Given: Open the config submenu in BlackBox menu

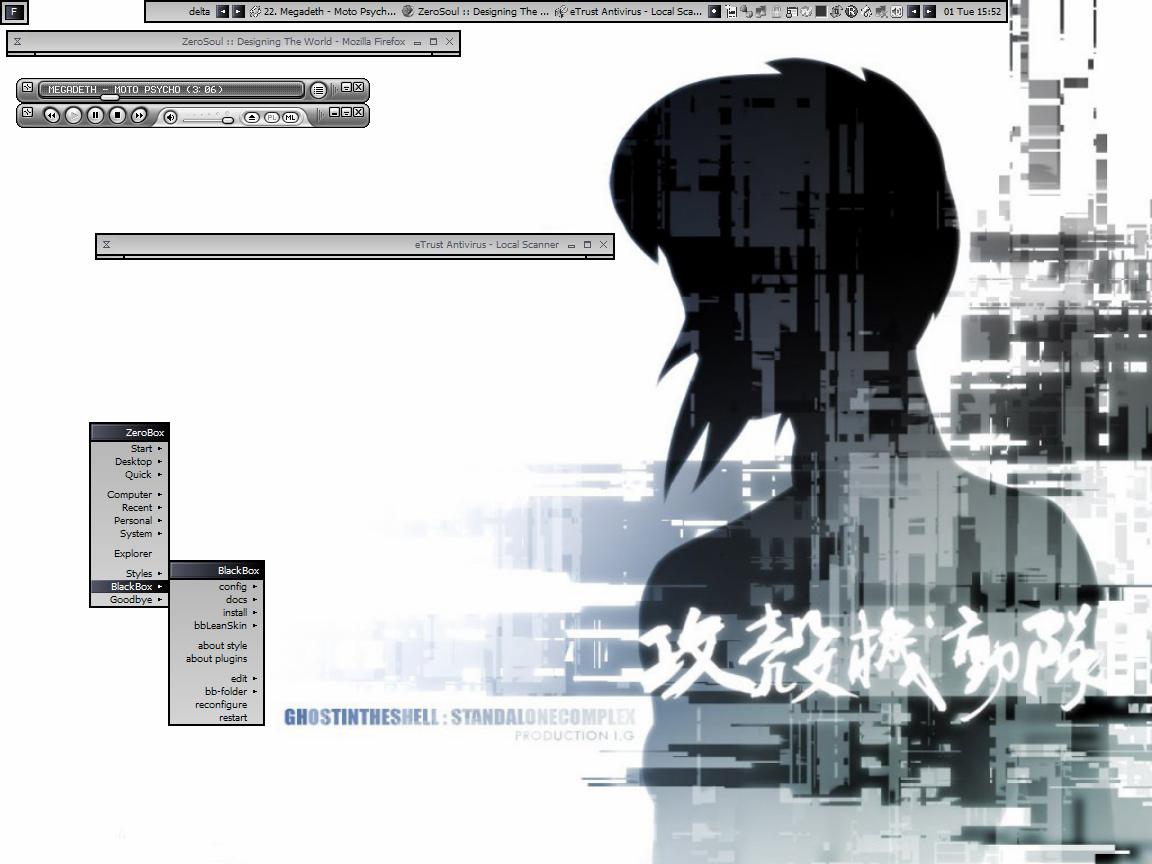Looking at the screenshot, I should (217, 586).
